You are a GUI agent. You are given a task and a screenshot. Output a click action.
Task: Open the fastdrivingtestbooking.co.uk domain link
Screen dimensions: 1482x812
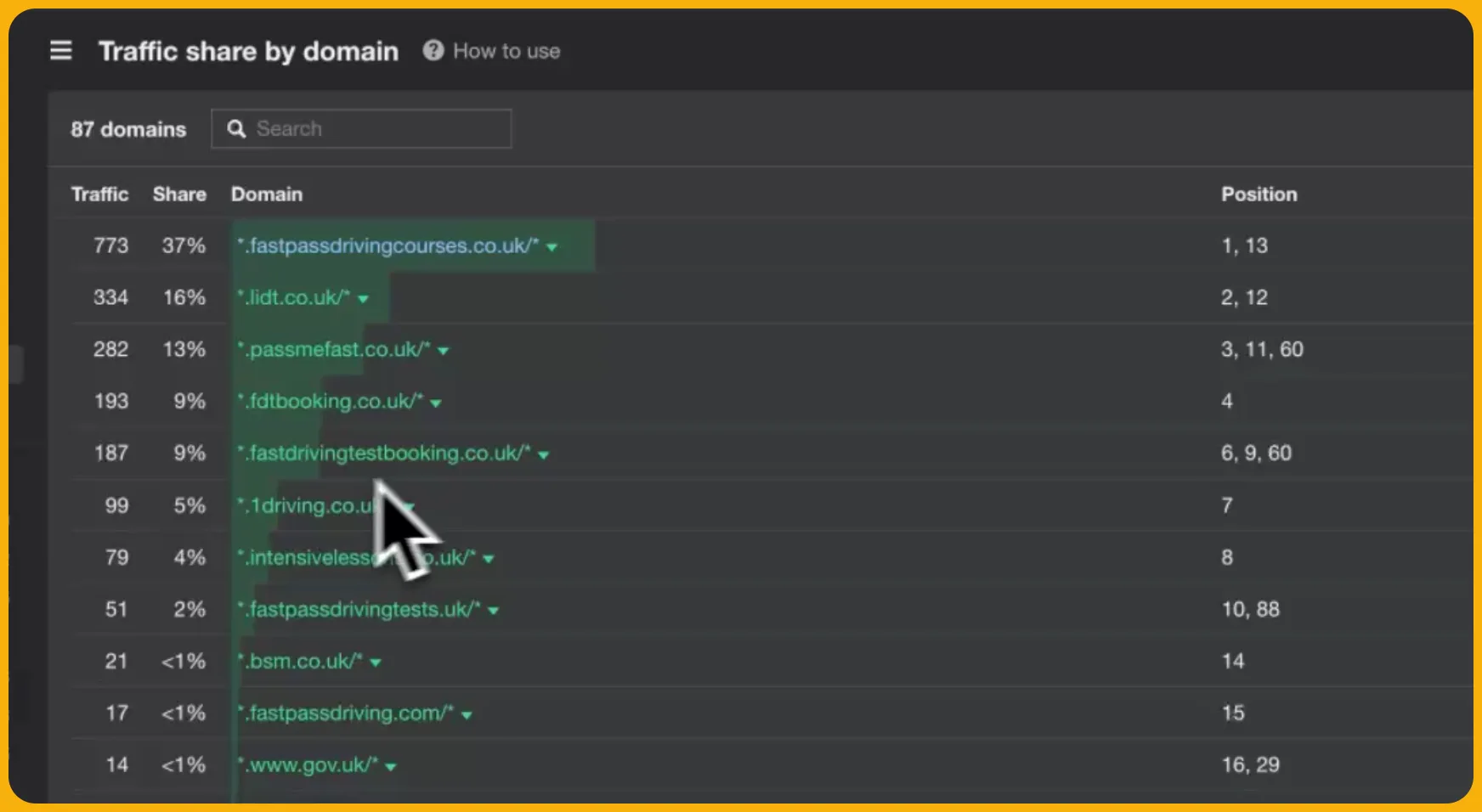tap(383, 453)
